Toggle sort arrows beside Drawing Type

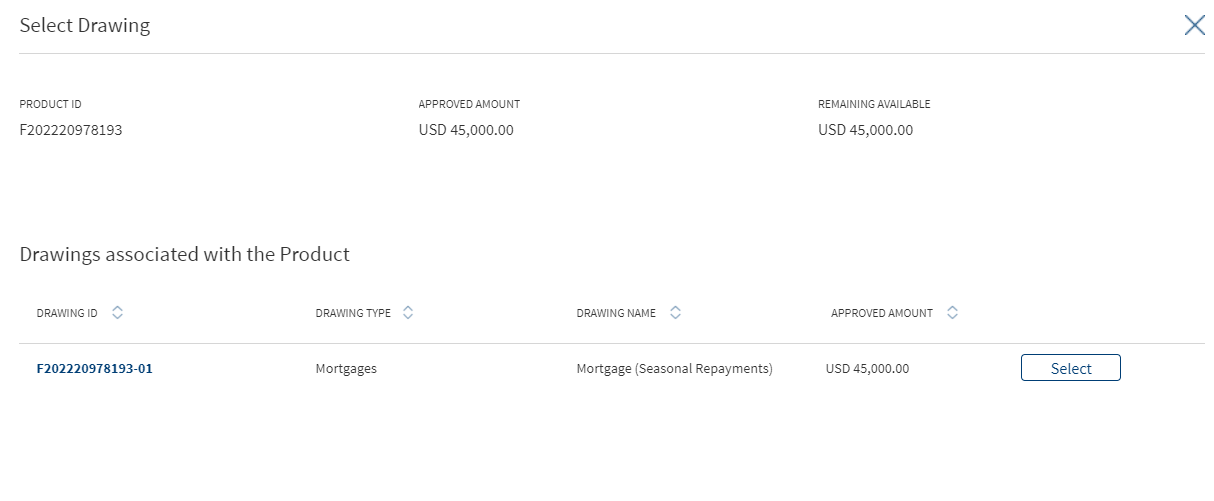point(408,313)
